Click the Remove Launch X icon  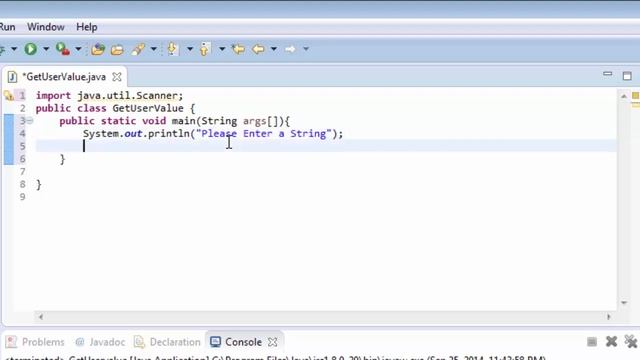click(x=611, y=341)
